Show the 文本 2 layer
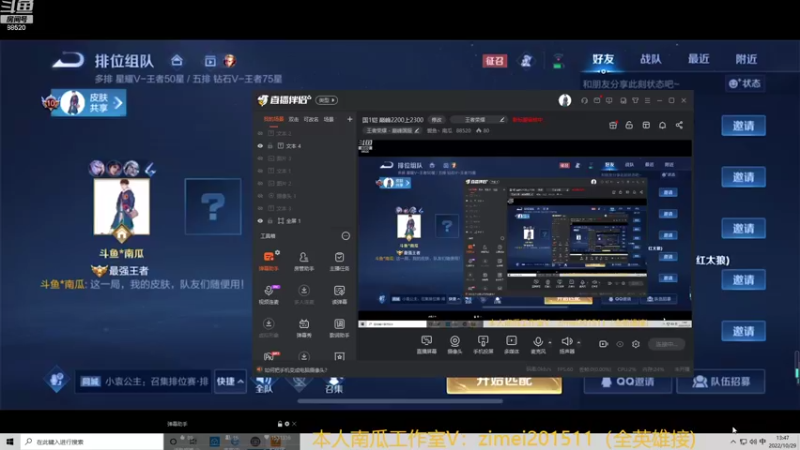This screenshot has width=800, height=450. 260,133
